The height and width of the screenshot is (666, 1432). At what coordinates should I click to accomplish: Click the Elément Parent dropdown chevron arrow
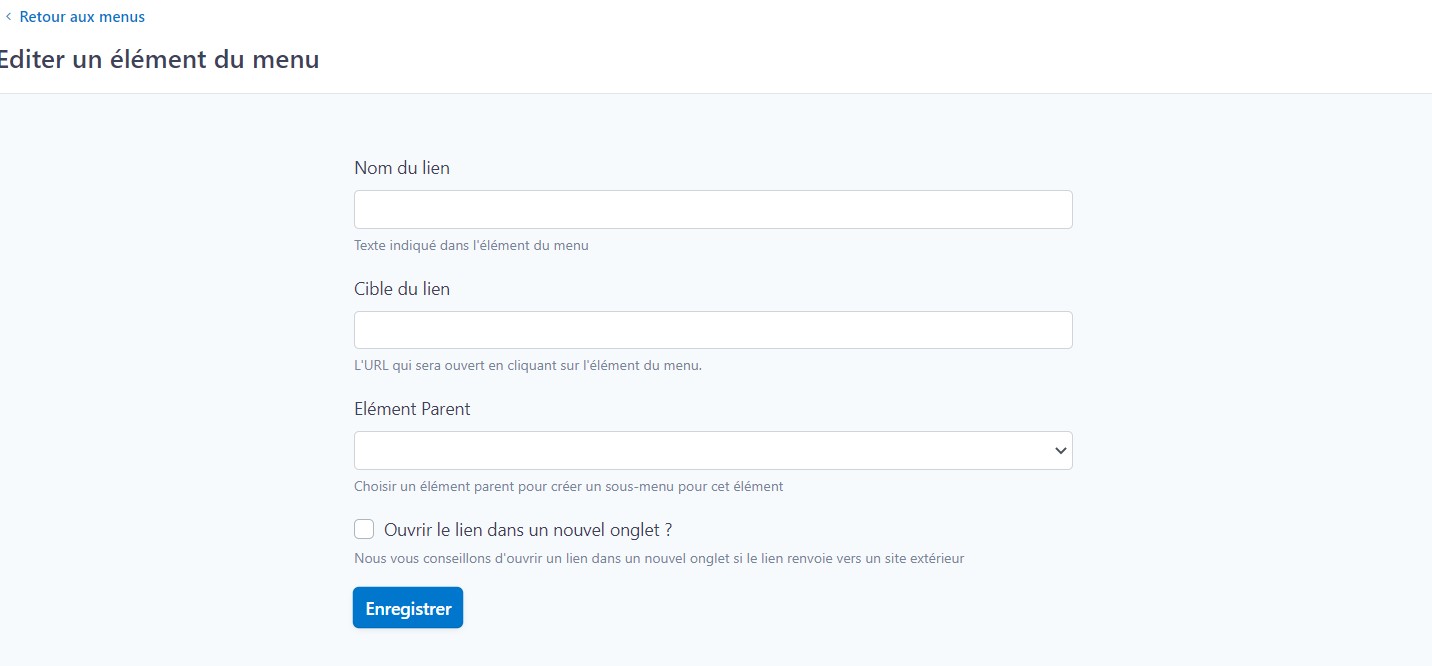[1060, 451]
